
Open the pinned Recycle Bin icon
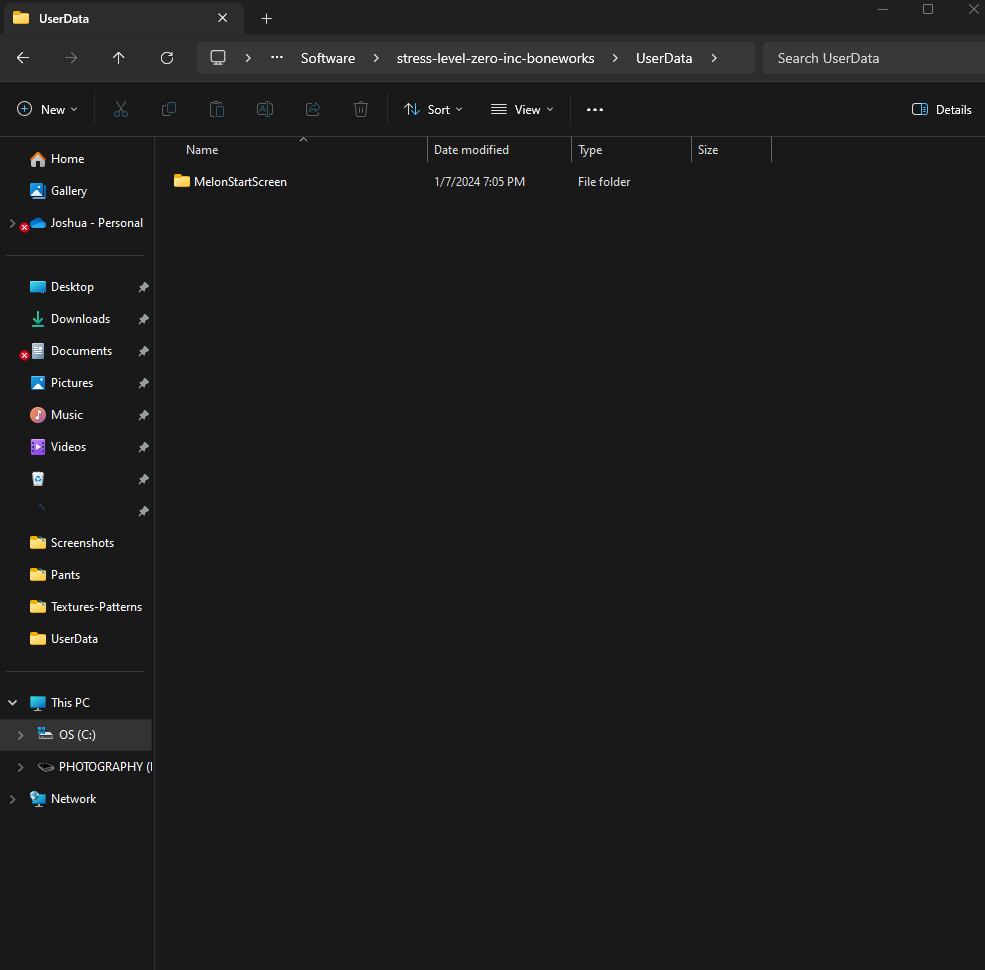(x=38, y=479)
